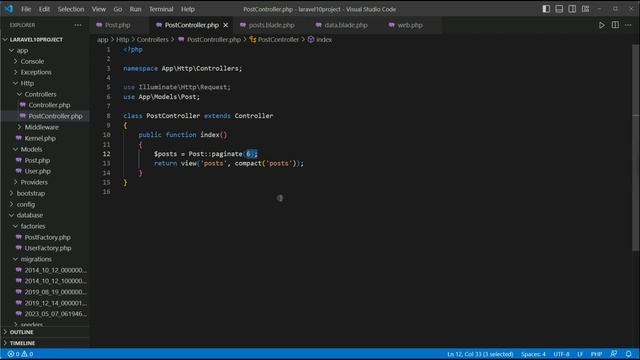The width and height of the screenshot is (640, 360).
Task: Change end of line LF setting
Action: pyautogui.click(x=580, y=354)
